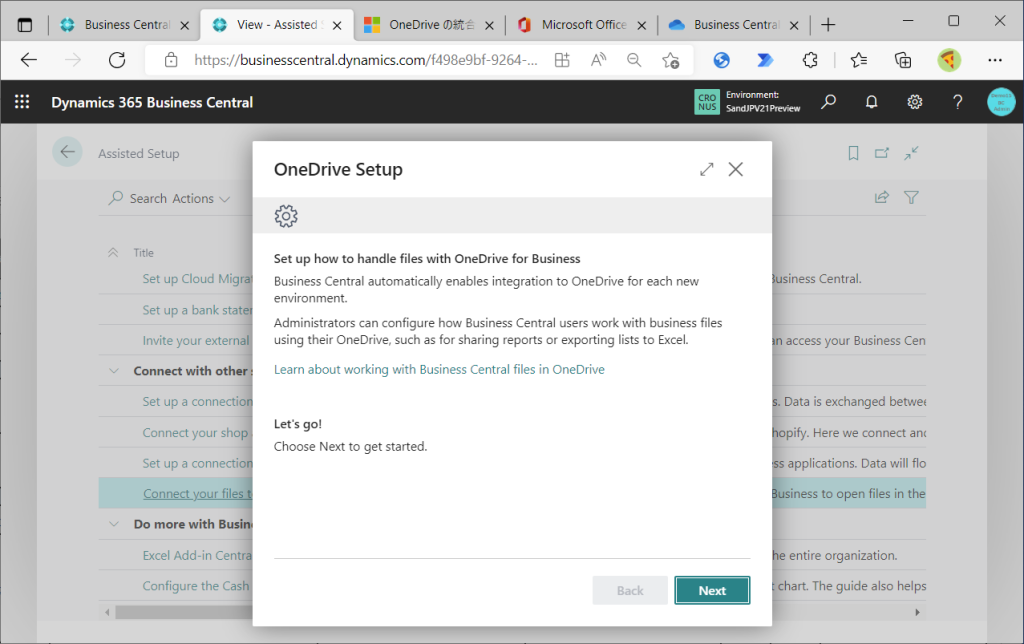The height and width of the screenshot is (644, 1024).
Task: Click Search in Assisted Setup toolbar
Action: pyautogui.click(x=138, y=199)
